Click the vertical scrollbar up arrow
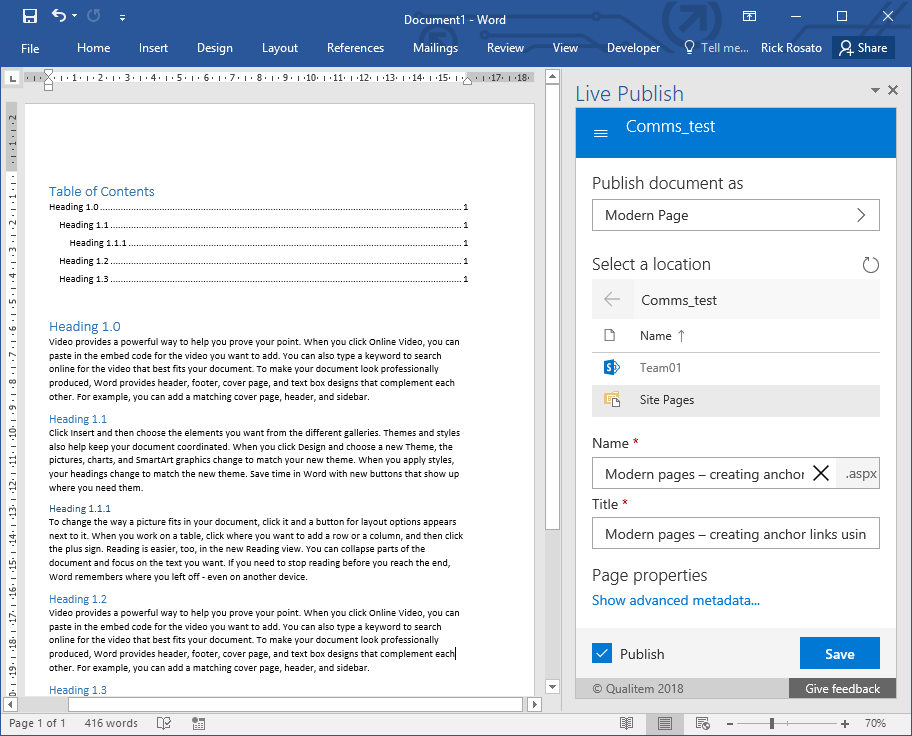Viewport: 912px width, 736px height. [x=553, y=76]
